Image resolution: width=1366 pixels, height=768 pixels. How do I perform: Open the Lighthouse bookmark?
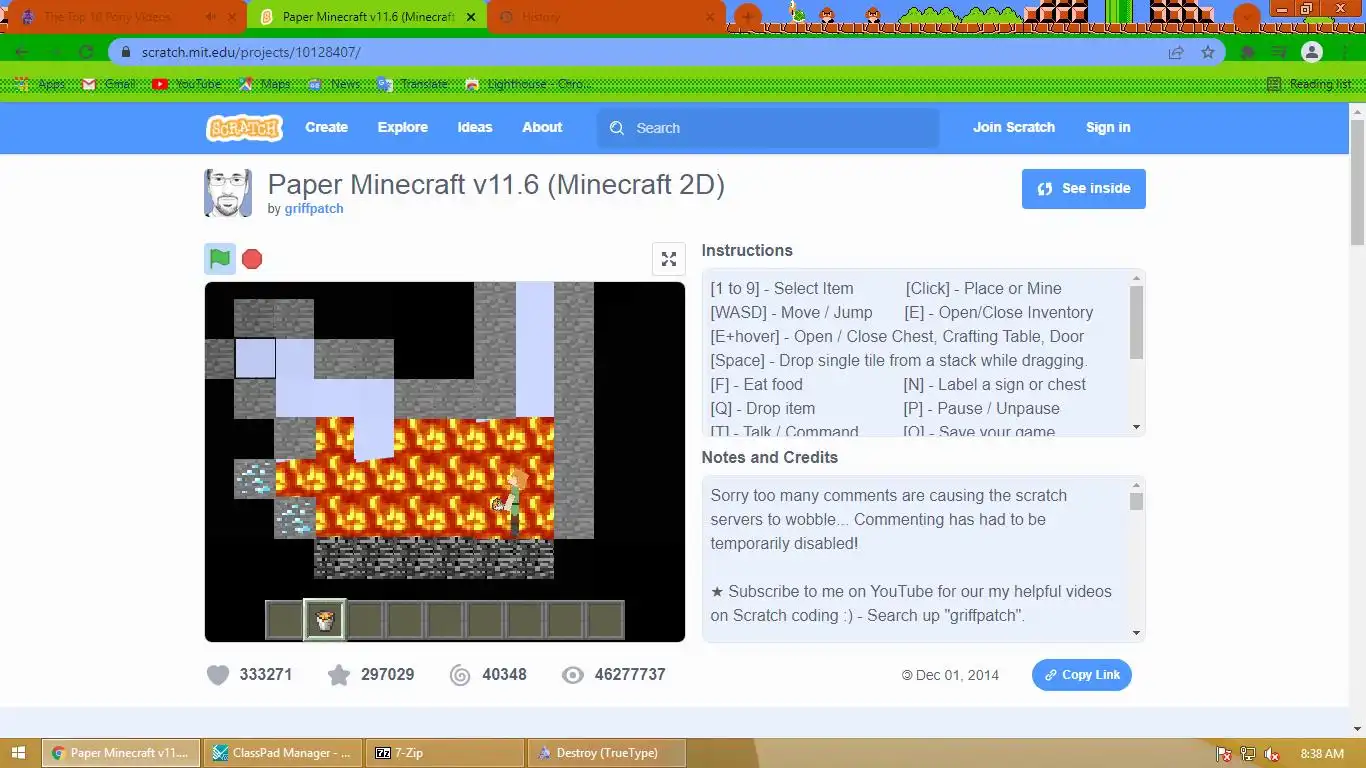coord(528,84)
